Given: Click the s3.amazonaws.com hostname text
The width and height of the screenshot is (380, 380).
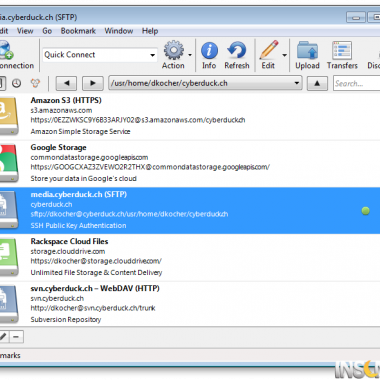Looking at the screenshot, I should point(61,110).
